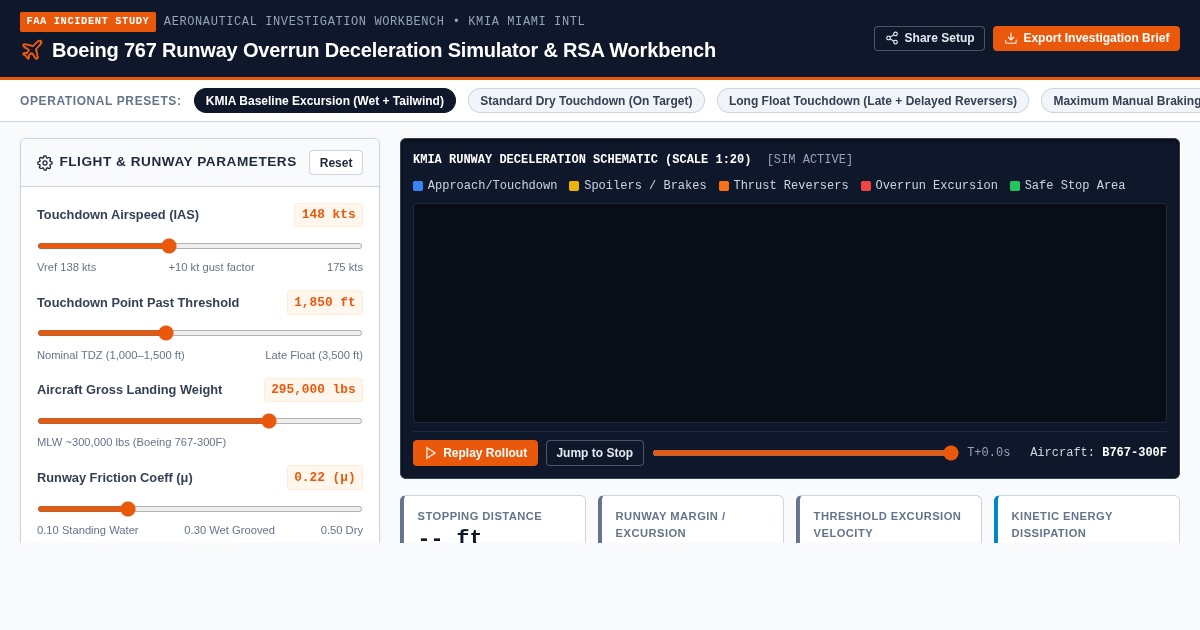Click the 295,000 lbs weight value
The width and height of the screenshot is (1200, 630).
click(314, 390)
